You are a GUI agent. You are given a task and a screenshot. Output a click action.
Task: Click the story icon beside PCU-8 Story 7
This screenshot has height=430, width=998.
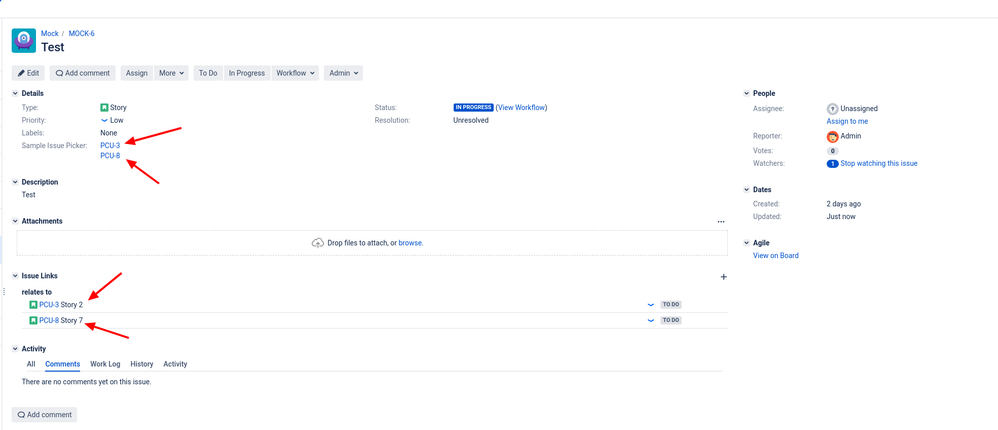coord(34,320)
